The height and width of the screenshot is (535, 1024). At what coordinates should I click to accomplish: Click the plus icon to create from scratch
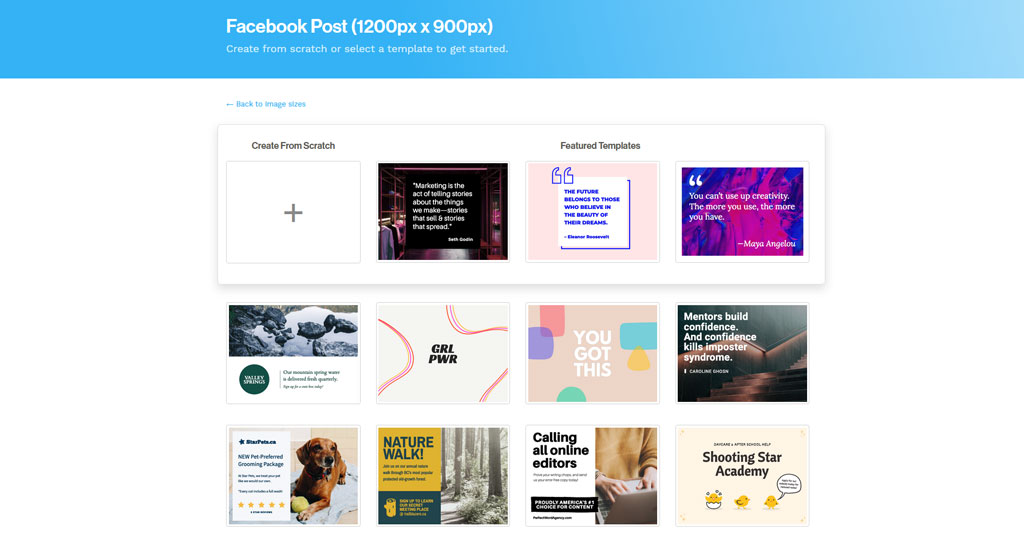(293, 212)
